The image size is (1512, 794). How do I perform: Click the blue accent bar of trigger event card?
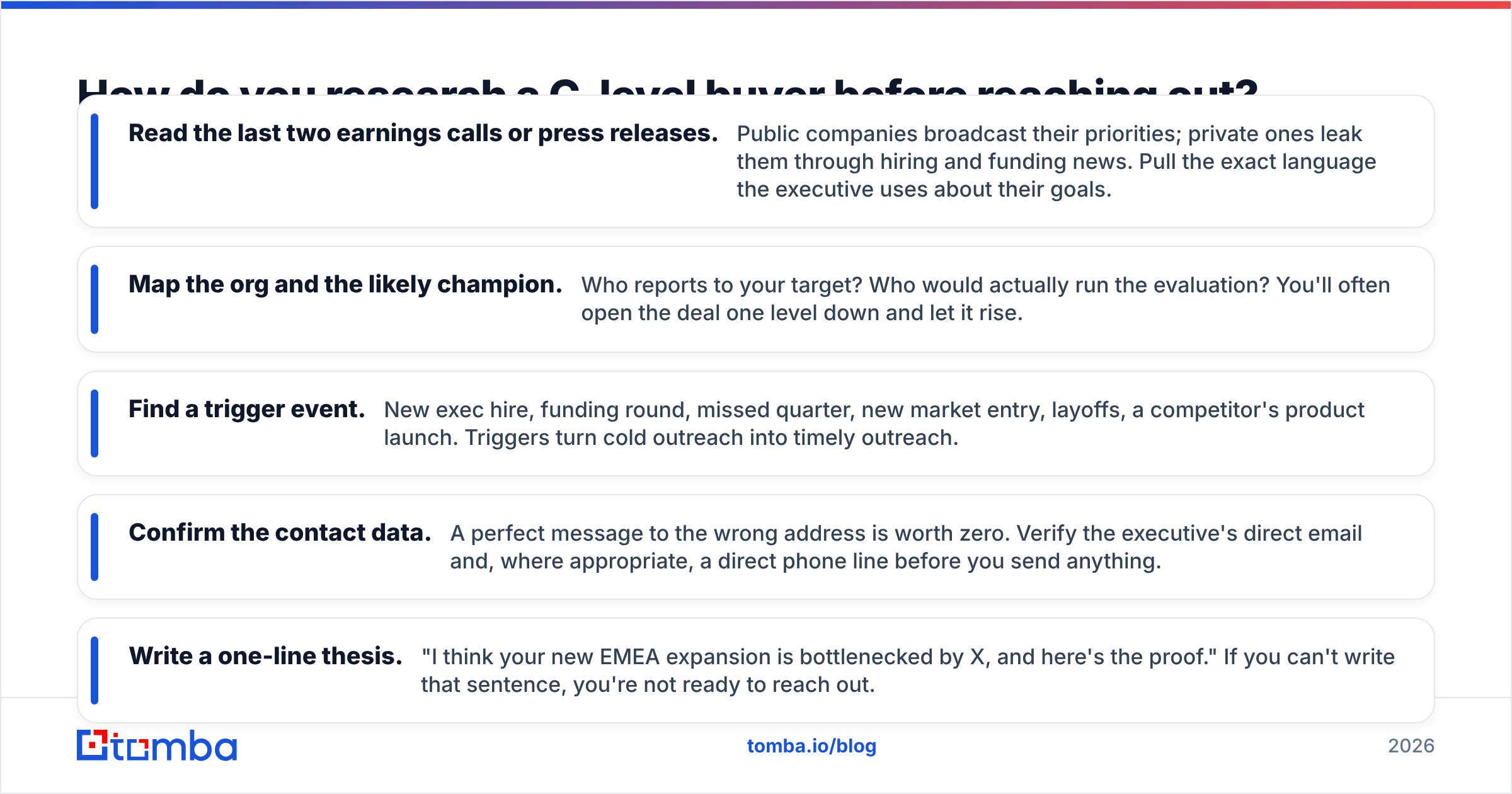coord(94,423)
